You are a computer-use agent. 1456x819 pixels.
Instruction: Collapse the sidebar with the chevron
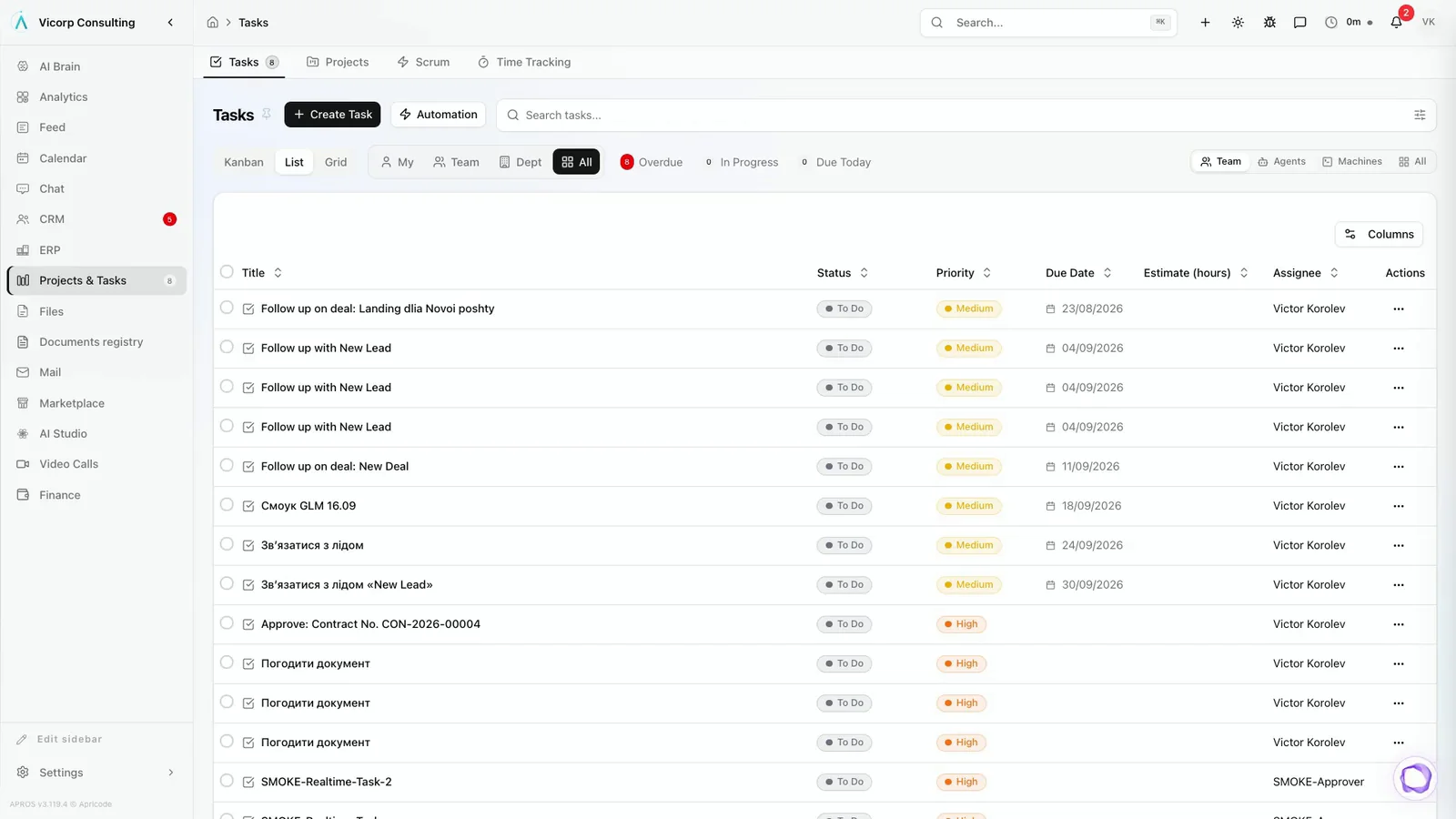pyautogui.click(x=170, y=23)
